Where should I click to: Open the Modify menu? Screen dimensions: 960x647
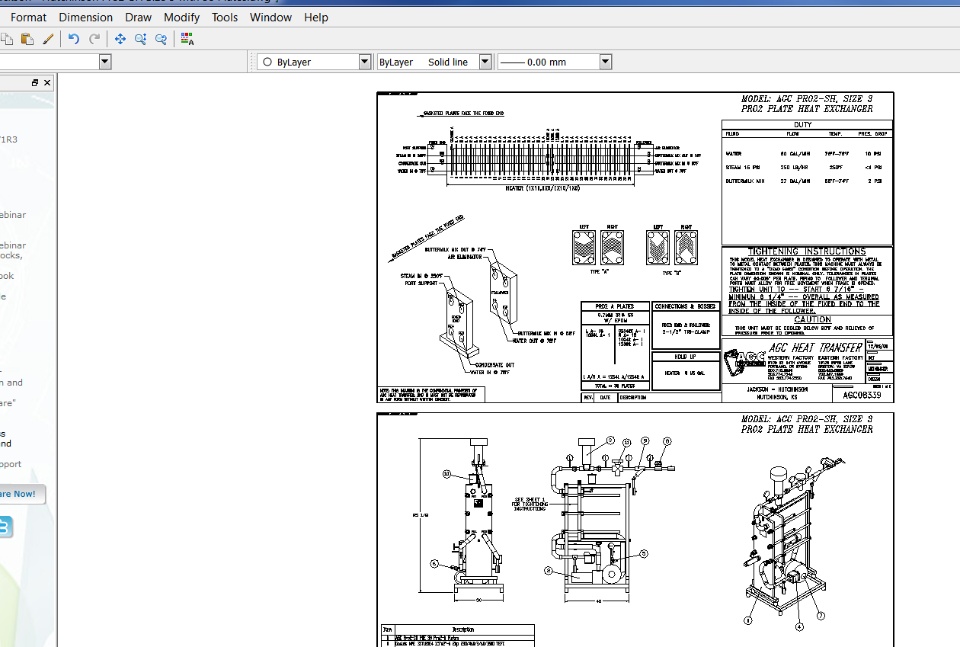click(181, 17)
